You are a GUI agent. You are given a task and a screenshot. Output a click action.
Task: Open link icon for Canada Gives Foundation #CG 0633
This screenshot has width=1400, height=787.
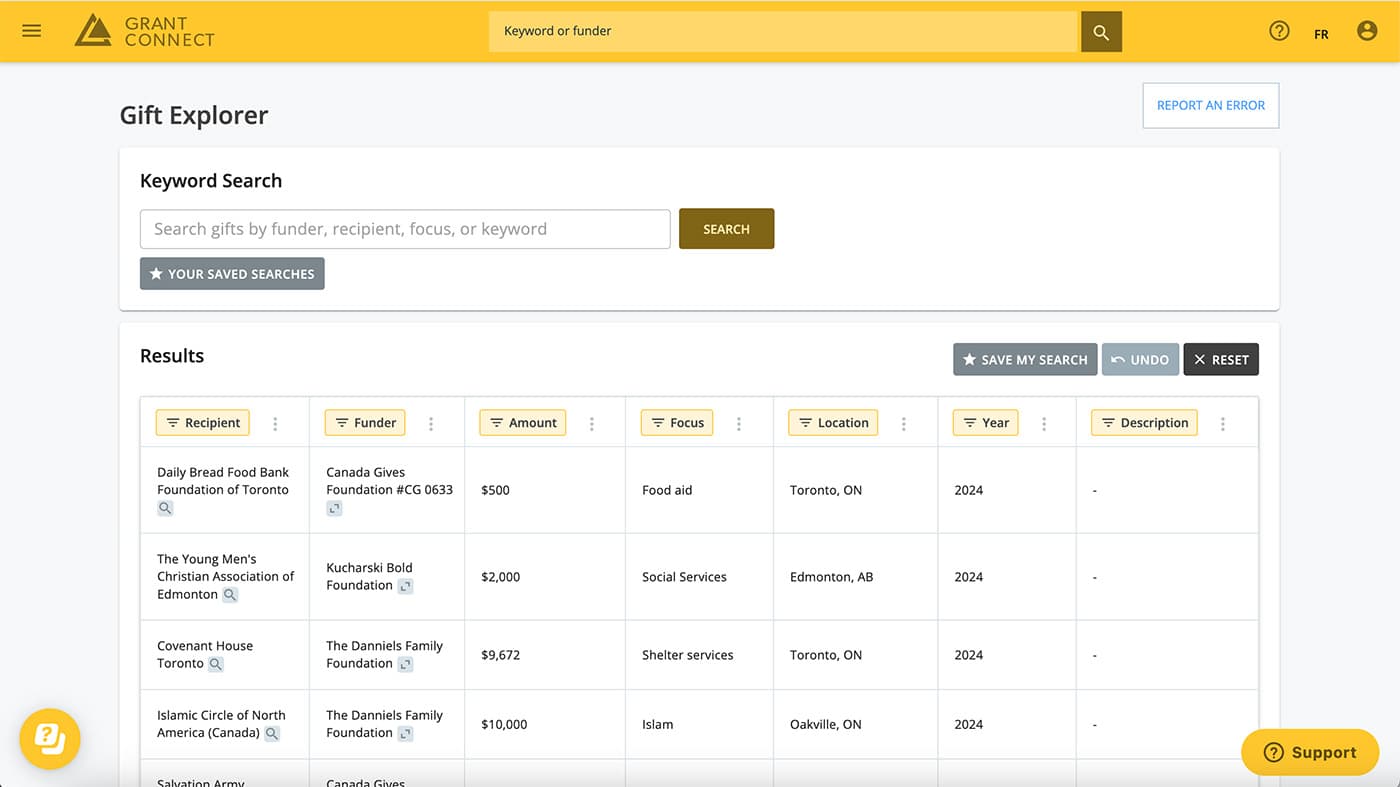point(334,508)
